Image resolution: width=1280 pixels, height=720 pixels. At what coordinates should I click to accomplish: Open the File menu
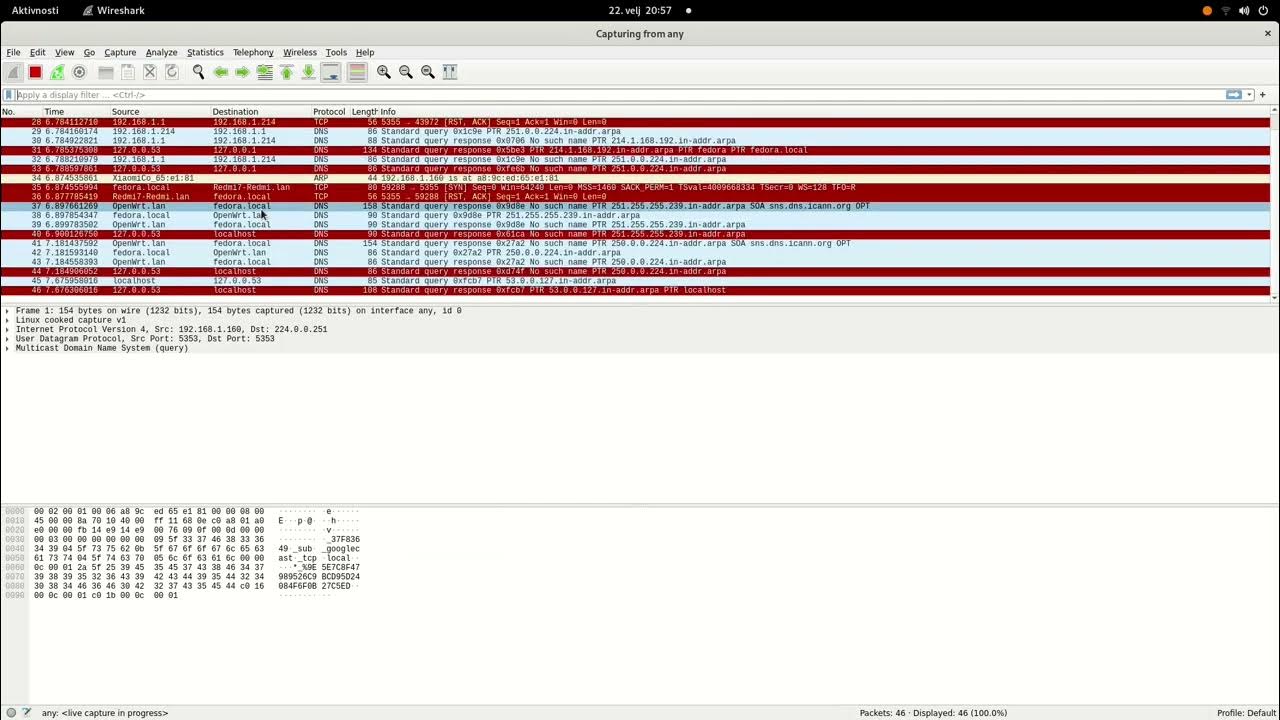[13, 52]
